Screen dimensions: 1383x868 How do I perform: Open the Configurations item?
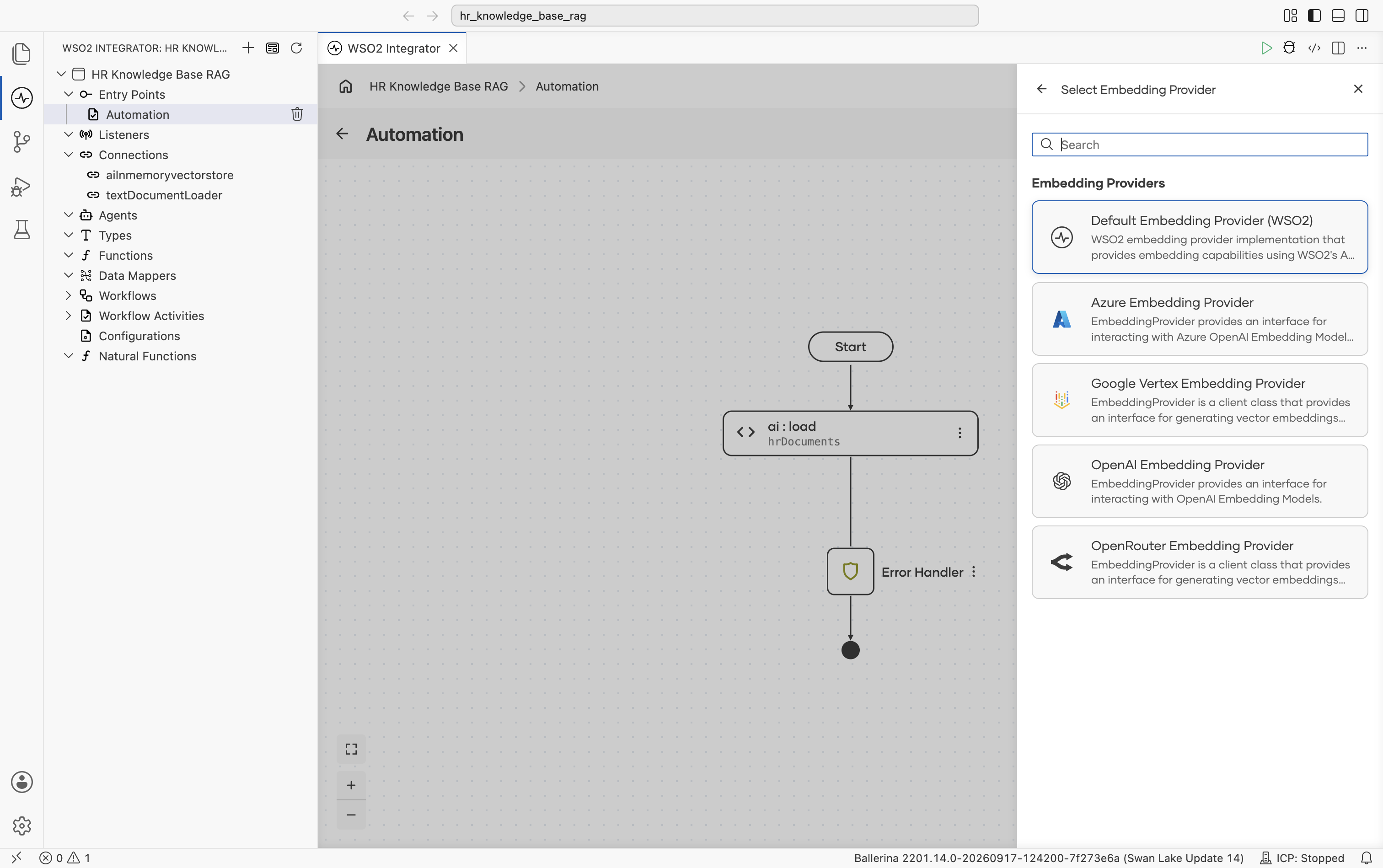[139, 336]
